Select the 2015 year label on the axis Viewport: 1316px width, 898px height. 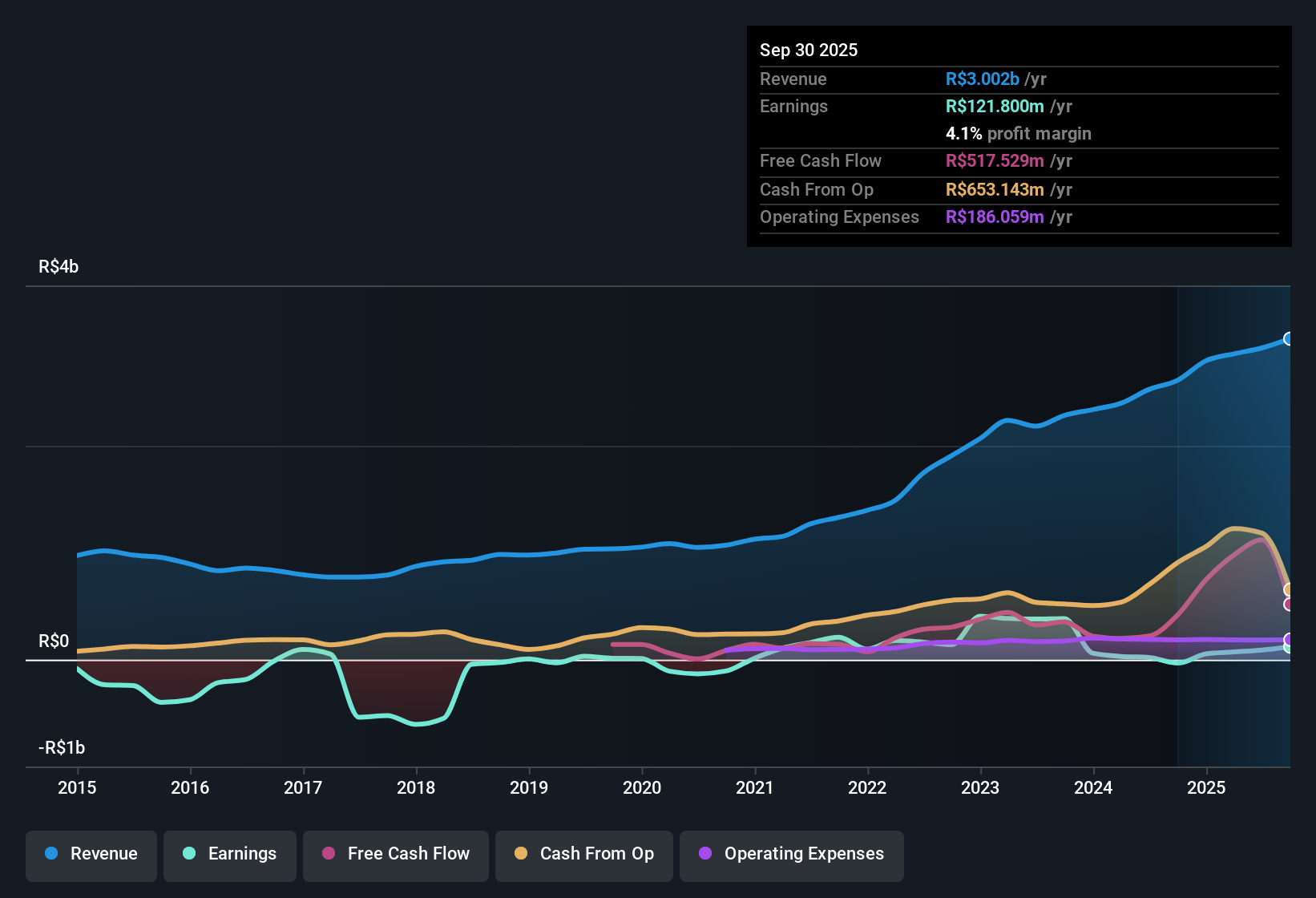click(77, 788)
